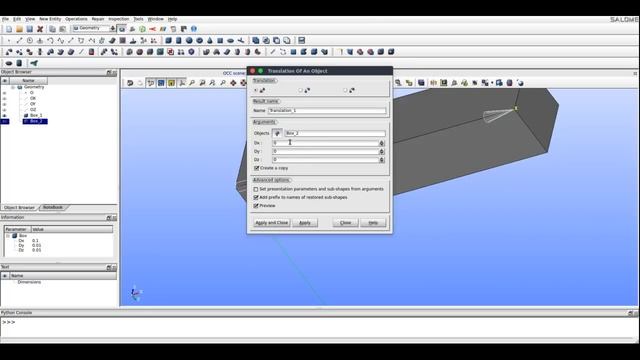Click the Dy spin arrows
Image resolution: width=640 pixels, height=360 pixels.
click(x=382, y=151)
